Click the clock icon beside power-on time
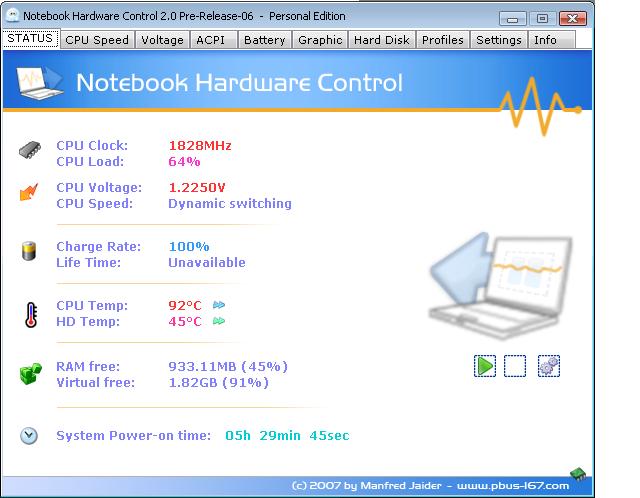 pyautogui.click(x=29, y=436)
